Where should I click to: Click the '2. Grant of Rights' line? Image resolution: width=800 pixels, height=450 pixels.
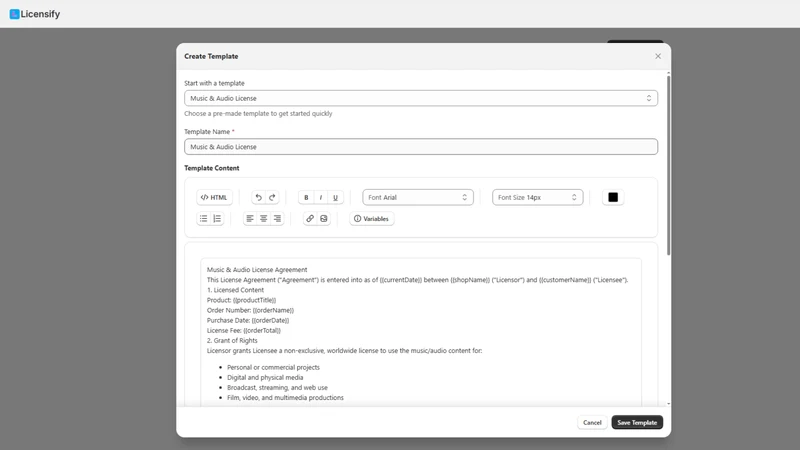click(232, 340)
